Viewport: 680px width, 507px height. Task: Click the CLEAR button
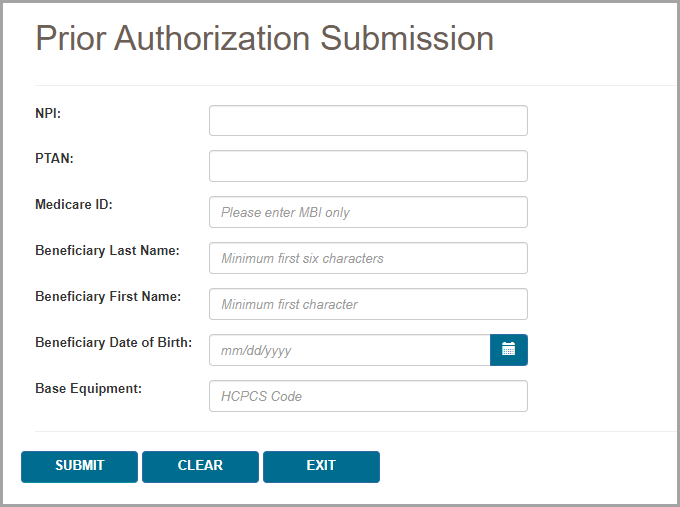pyautogui.click(x=200, y=466)
